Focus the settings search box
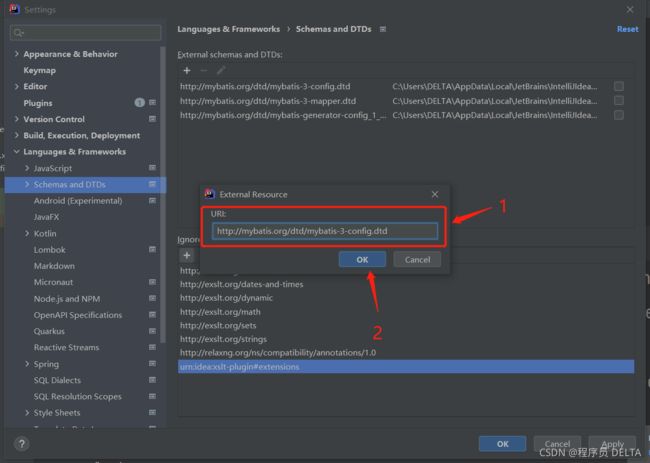 click(85, 33)
